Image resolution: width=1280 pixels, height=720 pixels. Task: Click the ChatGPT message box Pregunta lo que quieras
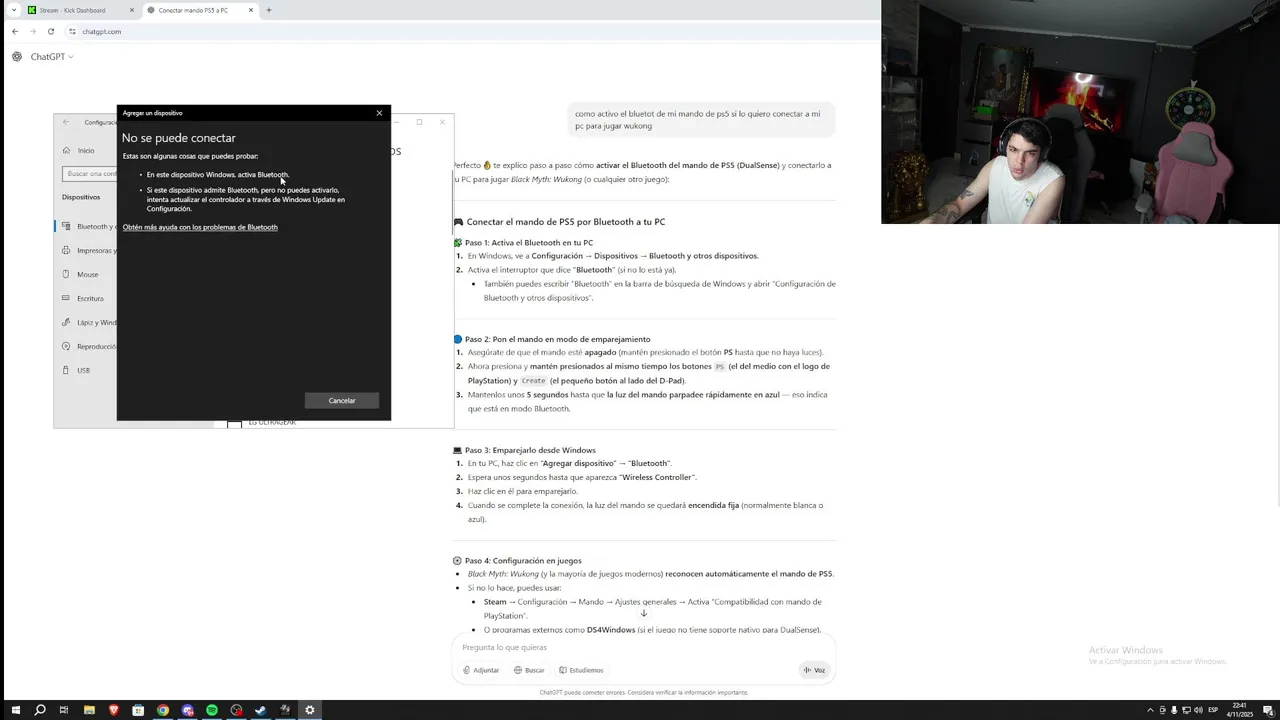[643, 647]
